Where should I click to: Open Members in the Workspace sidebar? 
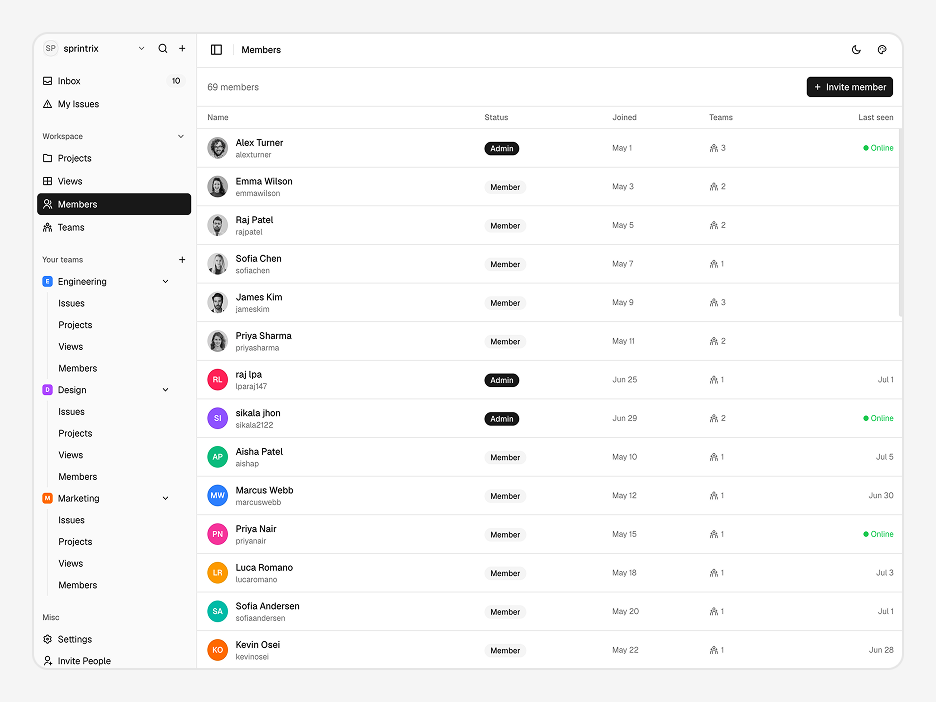click(x=114, y=204)
